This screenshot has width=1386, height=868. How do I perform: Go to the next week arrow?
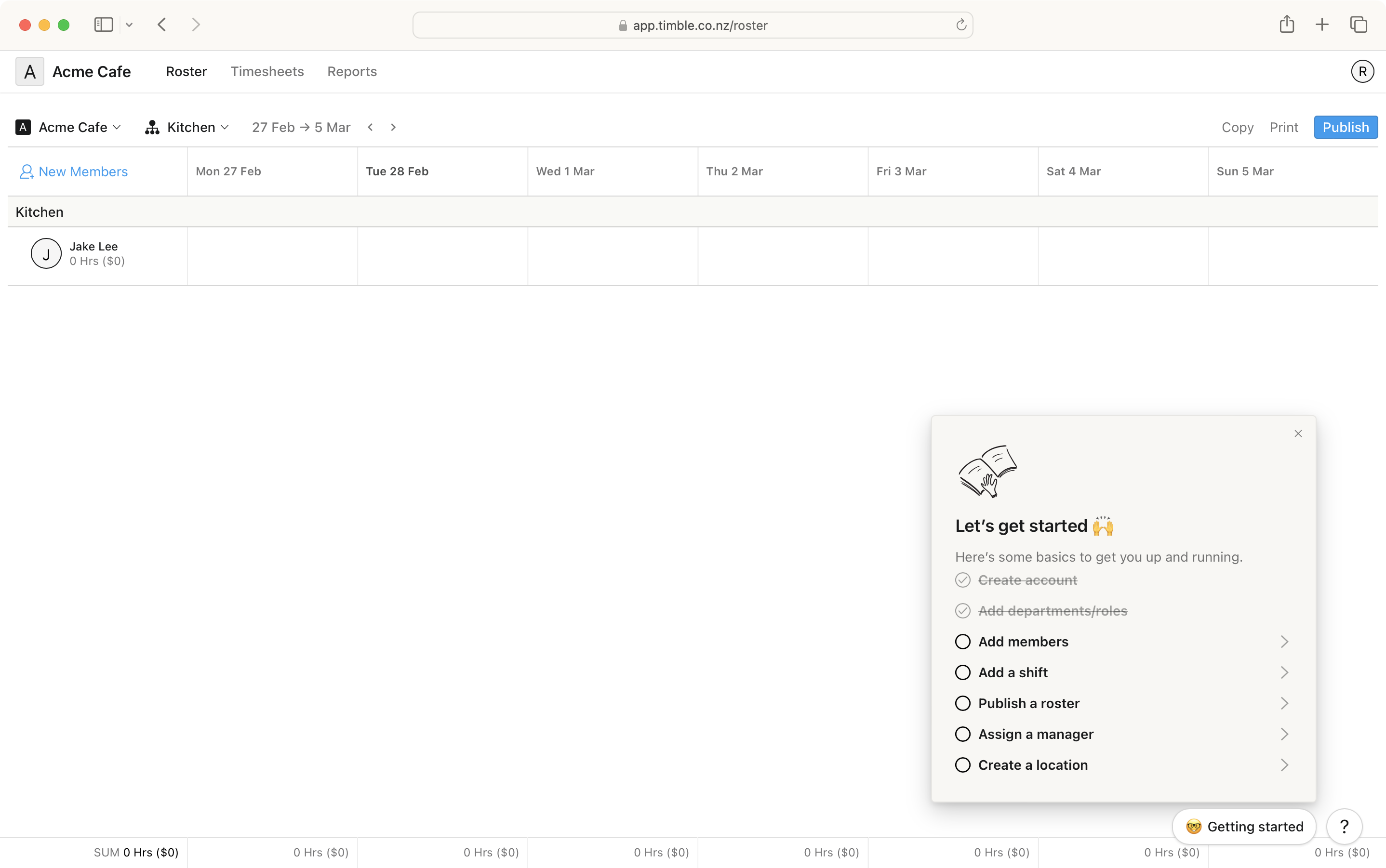393,128
